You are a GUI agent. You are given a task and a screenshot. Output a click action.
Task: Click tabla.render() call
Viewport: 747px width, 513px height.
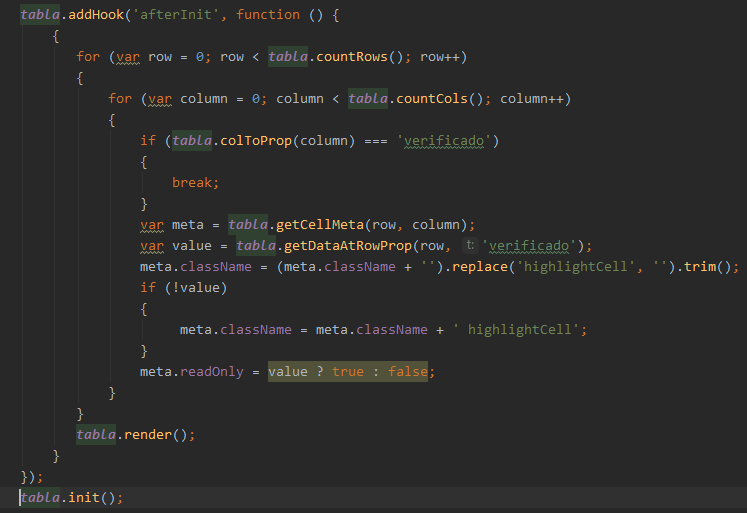[136, 434]
